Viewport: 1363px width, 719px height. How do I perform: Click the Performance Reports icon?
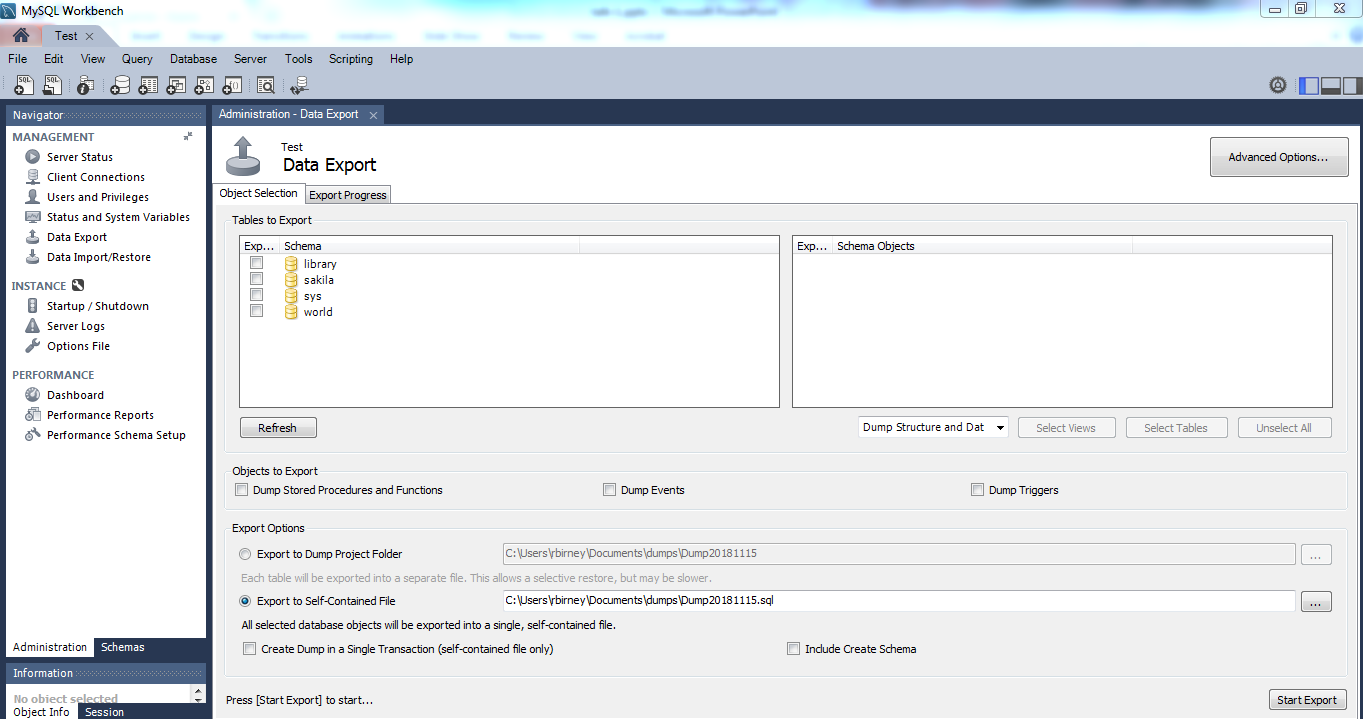point(33,415)
